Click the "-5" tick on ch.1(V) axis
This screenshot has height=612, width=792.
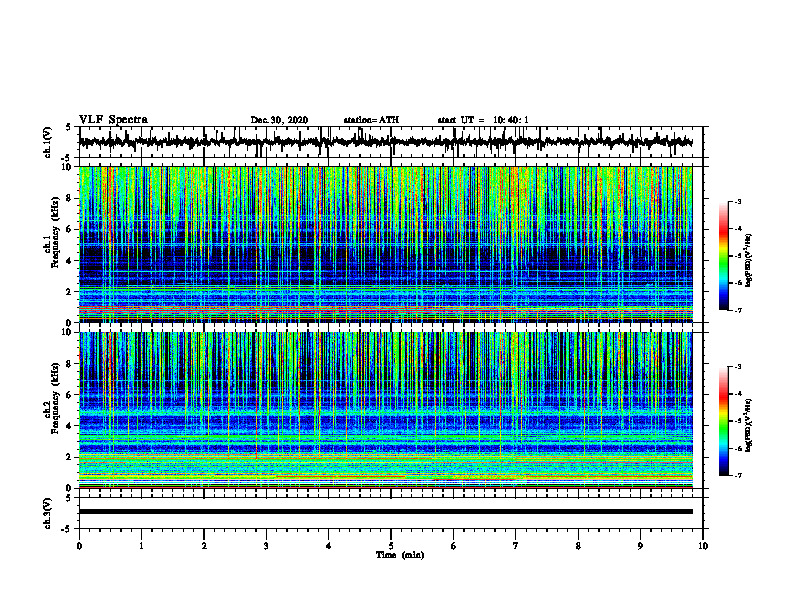click(x=67, y=158)
